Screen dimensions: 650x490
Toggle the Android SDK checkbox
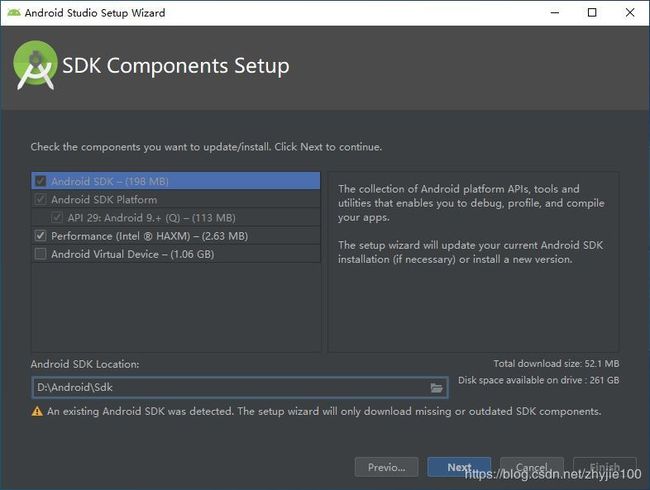(x=41, y=181)
